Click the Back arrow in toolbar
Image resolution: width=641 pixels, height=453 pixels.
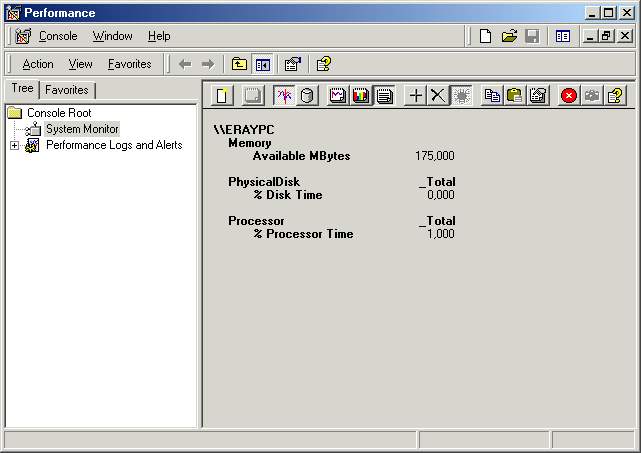pos(185,64)
